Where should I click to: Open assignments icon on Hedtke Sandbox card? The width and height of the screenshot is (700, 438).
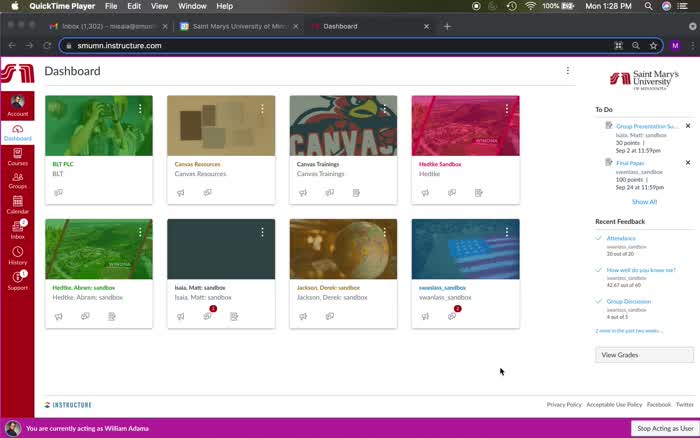pos(479,192)
